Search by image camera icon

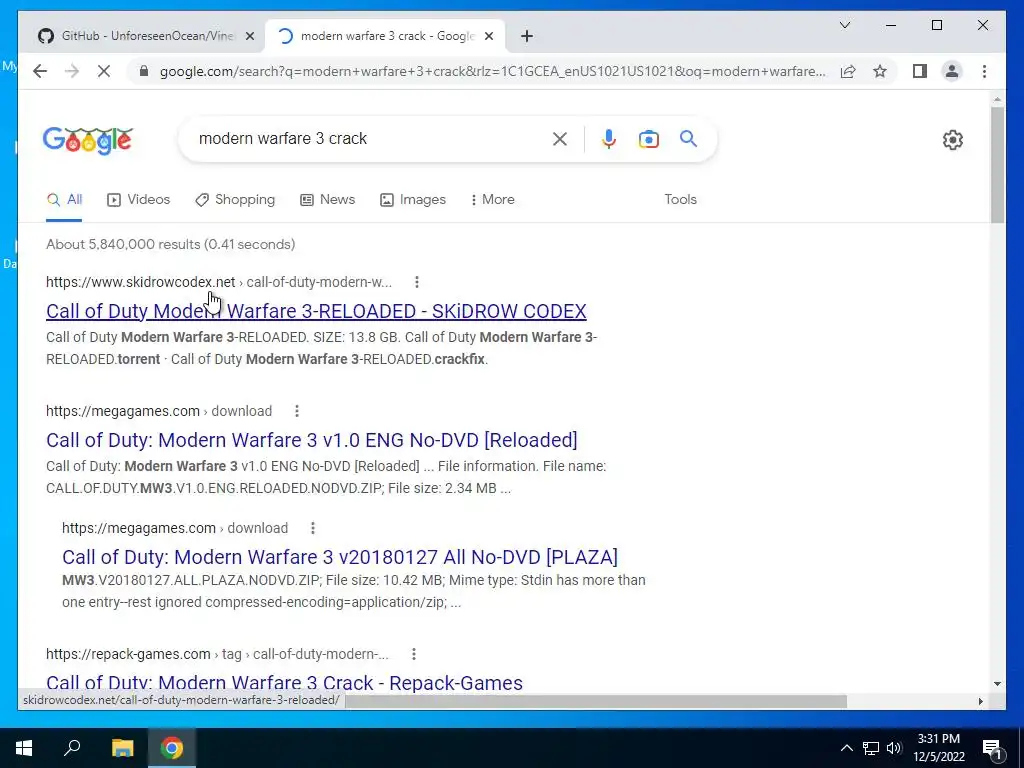pos(648,138)
